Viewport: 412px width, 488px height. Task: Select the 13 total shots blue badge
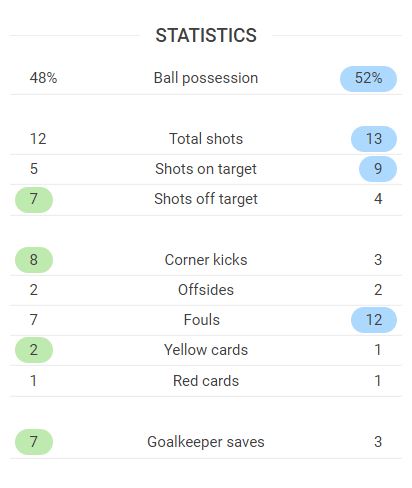374,139
